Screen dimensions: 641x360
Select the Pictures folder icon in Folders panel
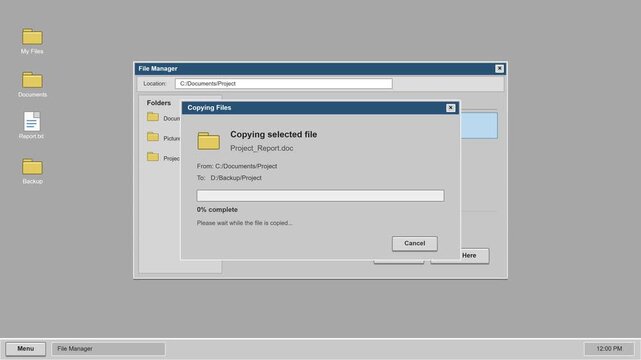point(153,137)
